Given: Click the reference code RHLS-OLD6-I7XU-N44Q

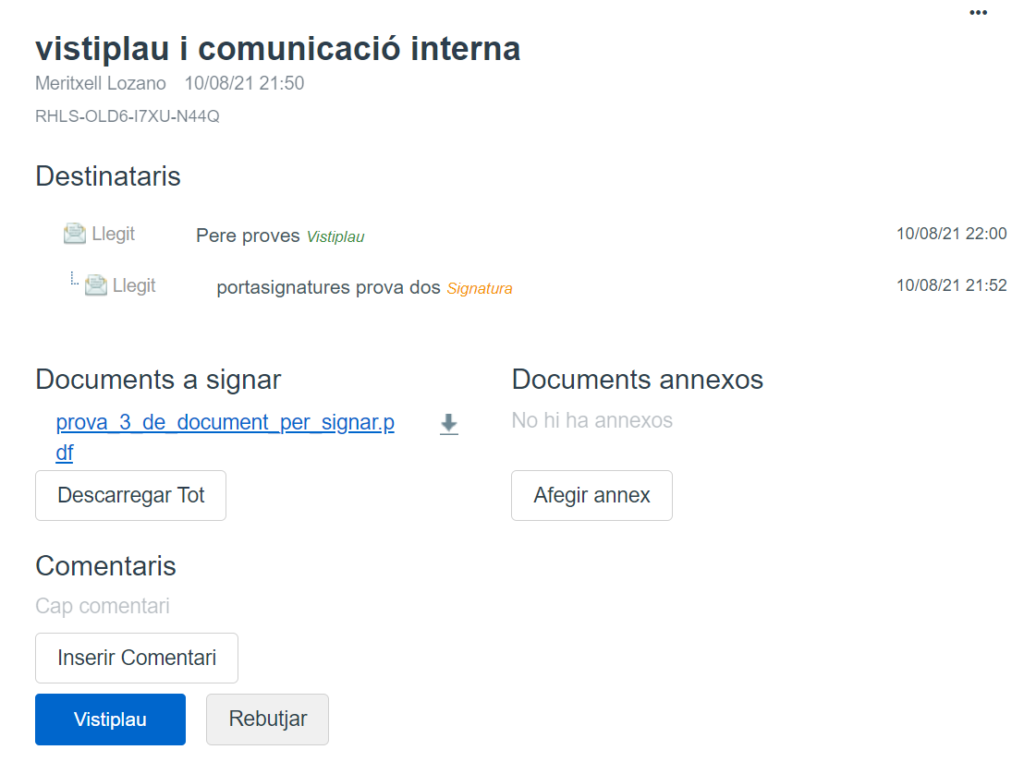Looking at the screenshot, I should tap(127, 116).
